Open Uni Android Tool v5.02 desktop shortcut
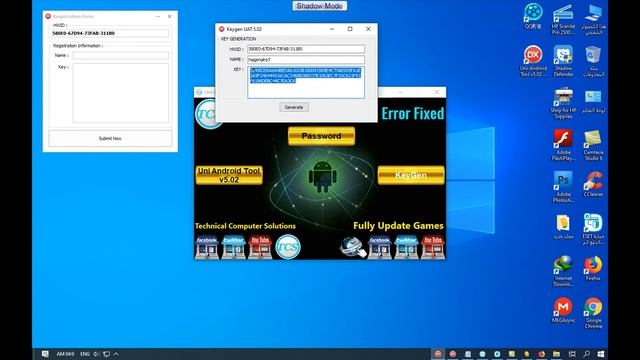The height and width of the screenshot is (360, 640). [533, 61]
